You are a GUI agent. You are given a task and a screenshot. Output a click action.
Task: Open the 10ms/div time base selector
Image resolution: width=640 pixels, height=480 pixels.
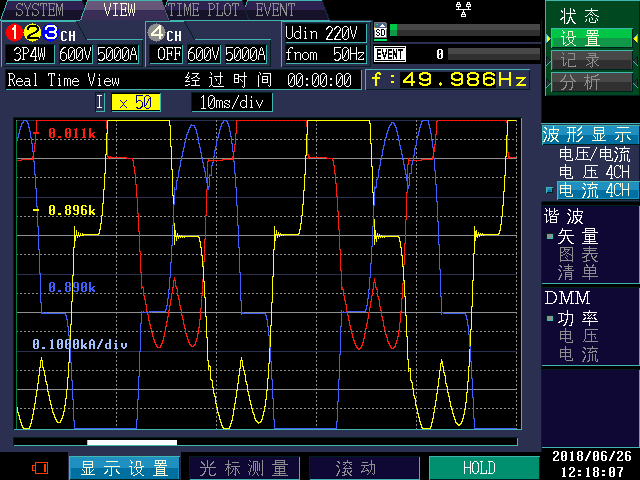pyautogui.click(x=231, y=102)
